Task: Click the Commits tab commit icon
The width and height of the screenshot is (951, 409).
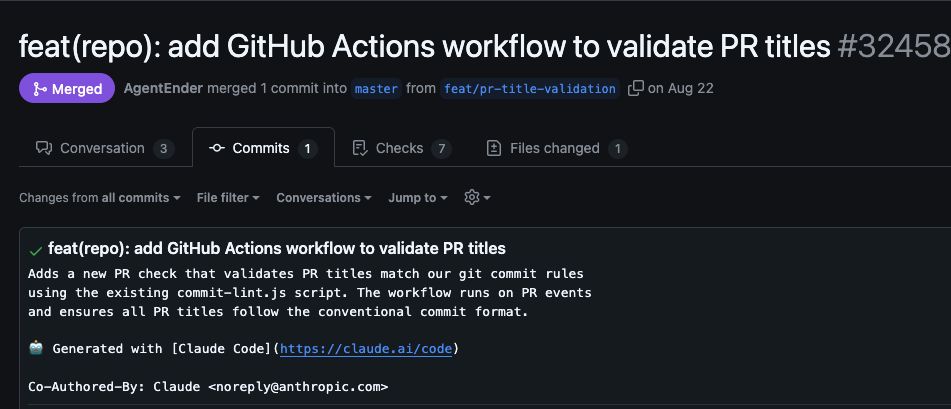Action: coord(217,148)
